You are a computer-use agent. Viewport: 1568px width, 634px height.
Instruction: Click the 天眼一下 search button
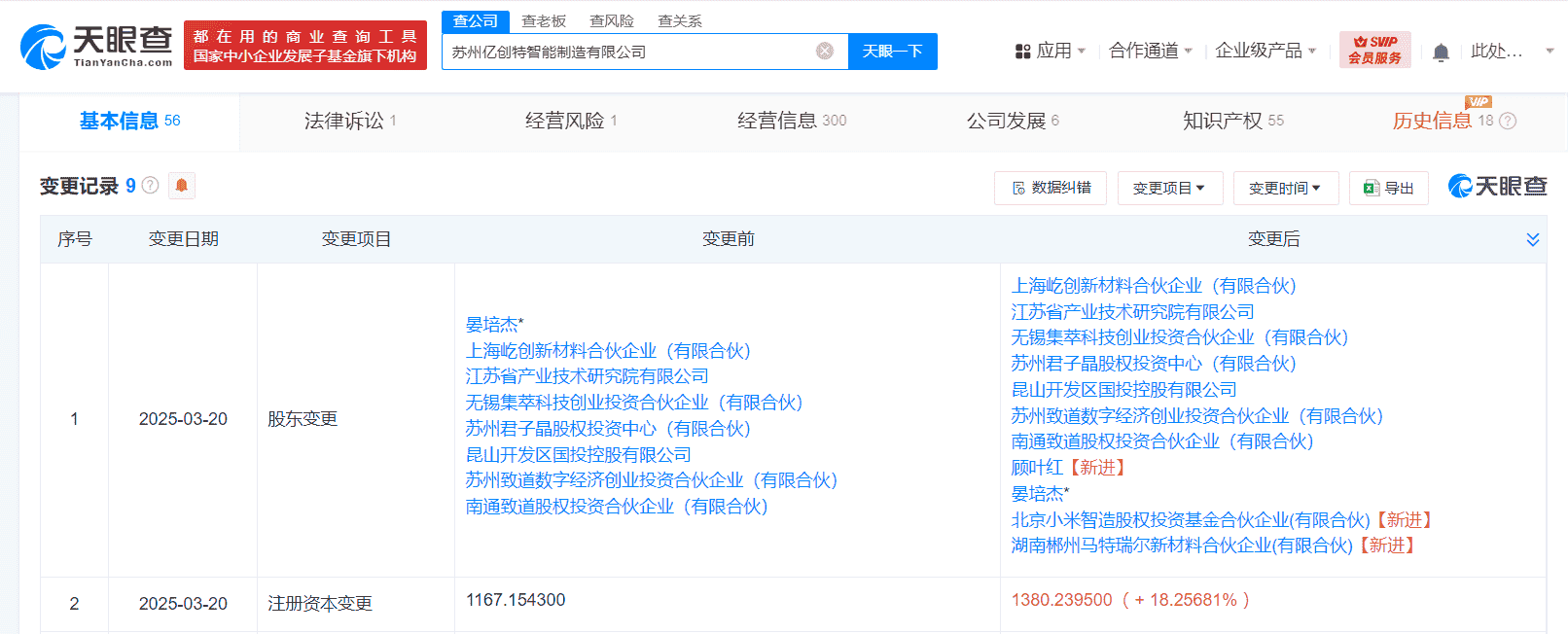coord(892,52)
